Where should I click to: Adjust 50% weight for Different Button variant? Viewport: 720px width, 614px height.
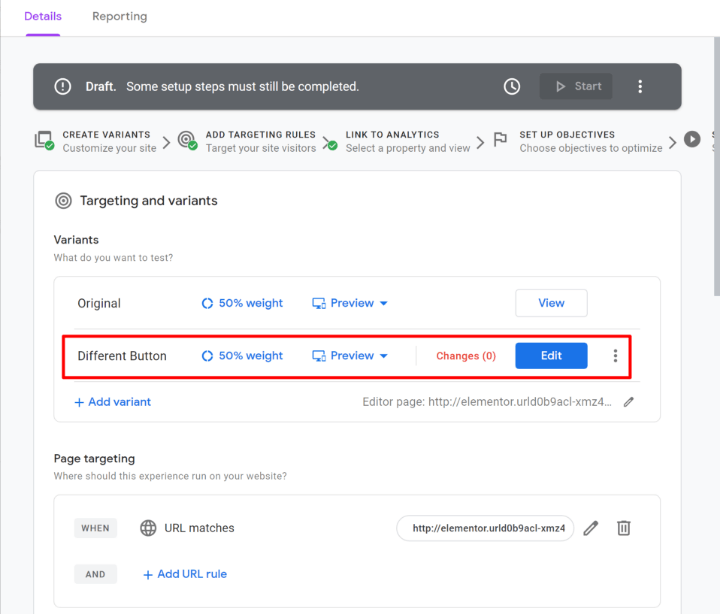(242, 356)
